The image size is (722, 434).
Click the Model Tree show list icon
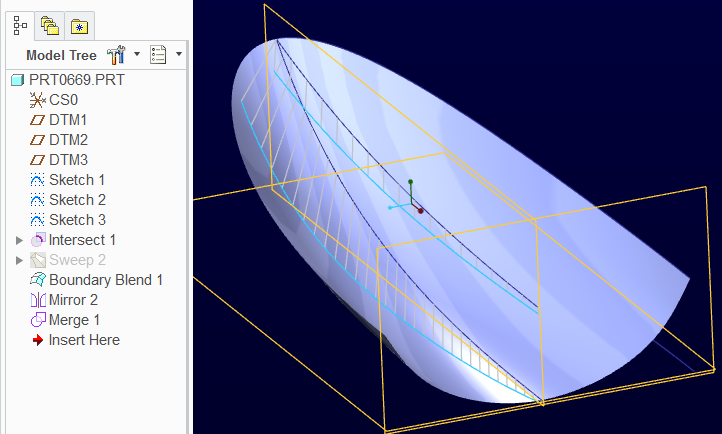pyautogui.click(x=158, y=55)
